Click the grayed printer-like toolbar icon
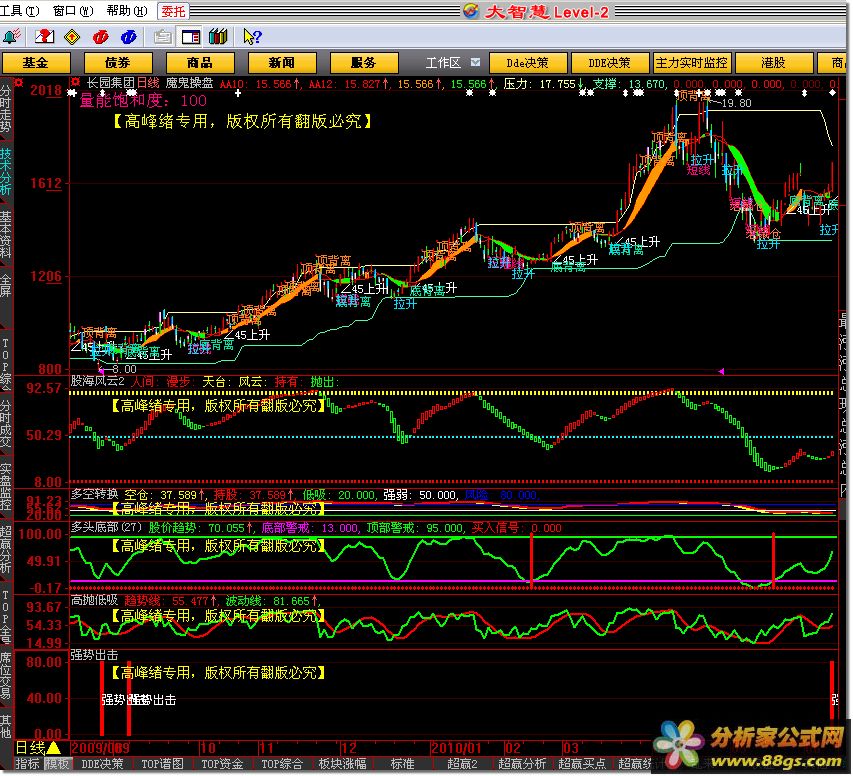This screenshot has width=853, height=776. click(162, 37)
